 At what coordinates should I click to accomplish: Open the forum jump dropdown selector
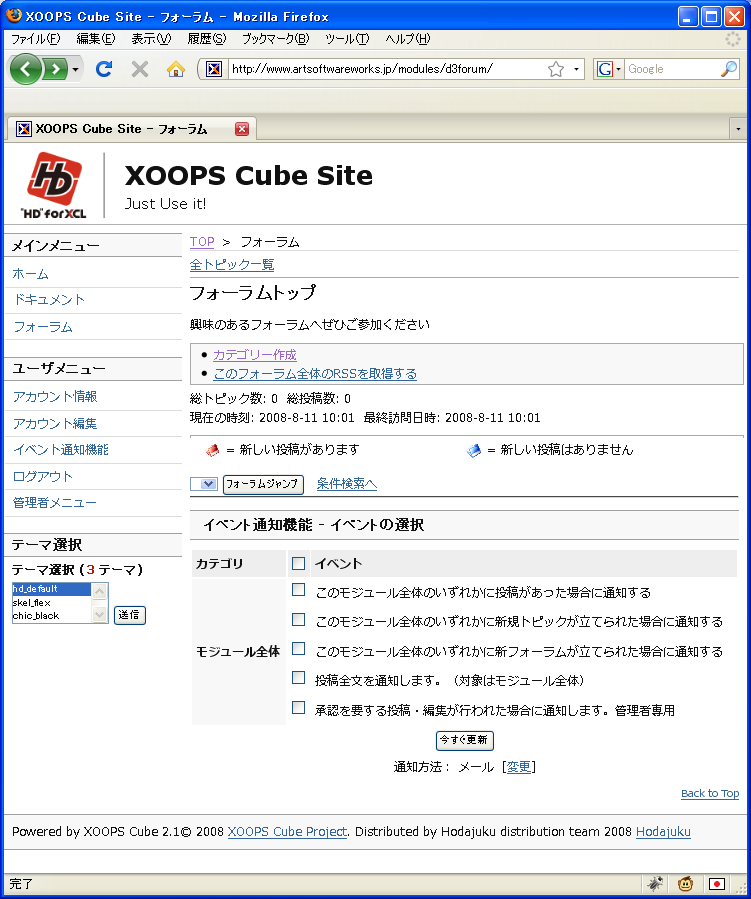204,484
